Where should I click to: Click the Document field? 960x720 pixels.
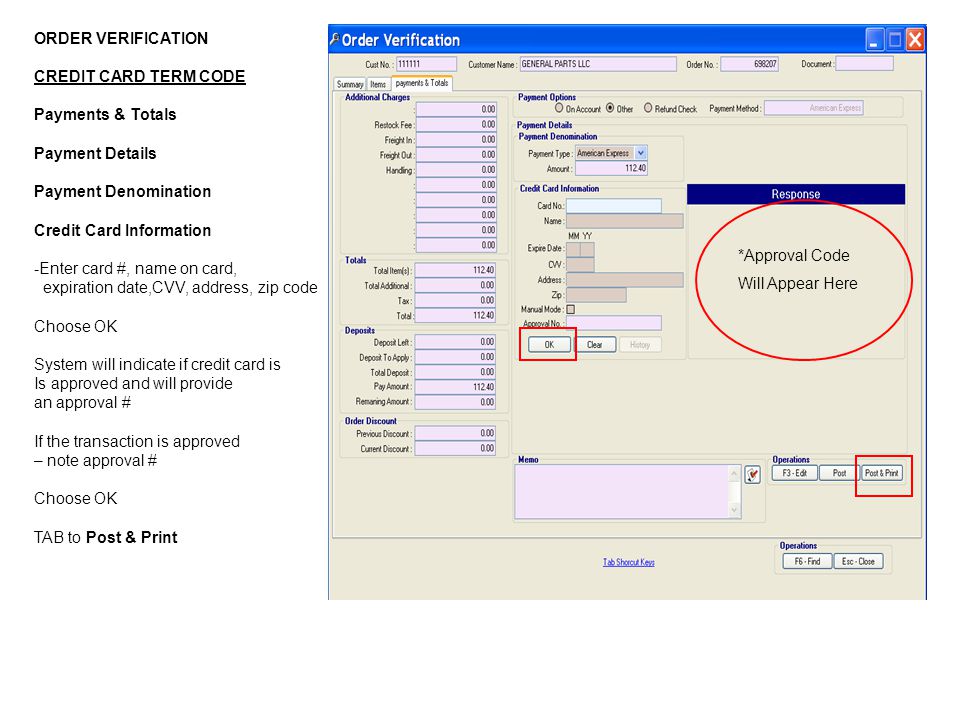(x=864, y=64)
